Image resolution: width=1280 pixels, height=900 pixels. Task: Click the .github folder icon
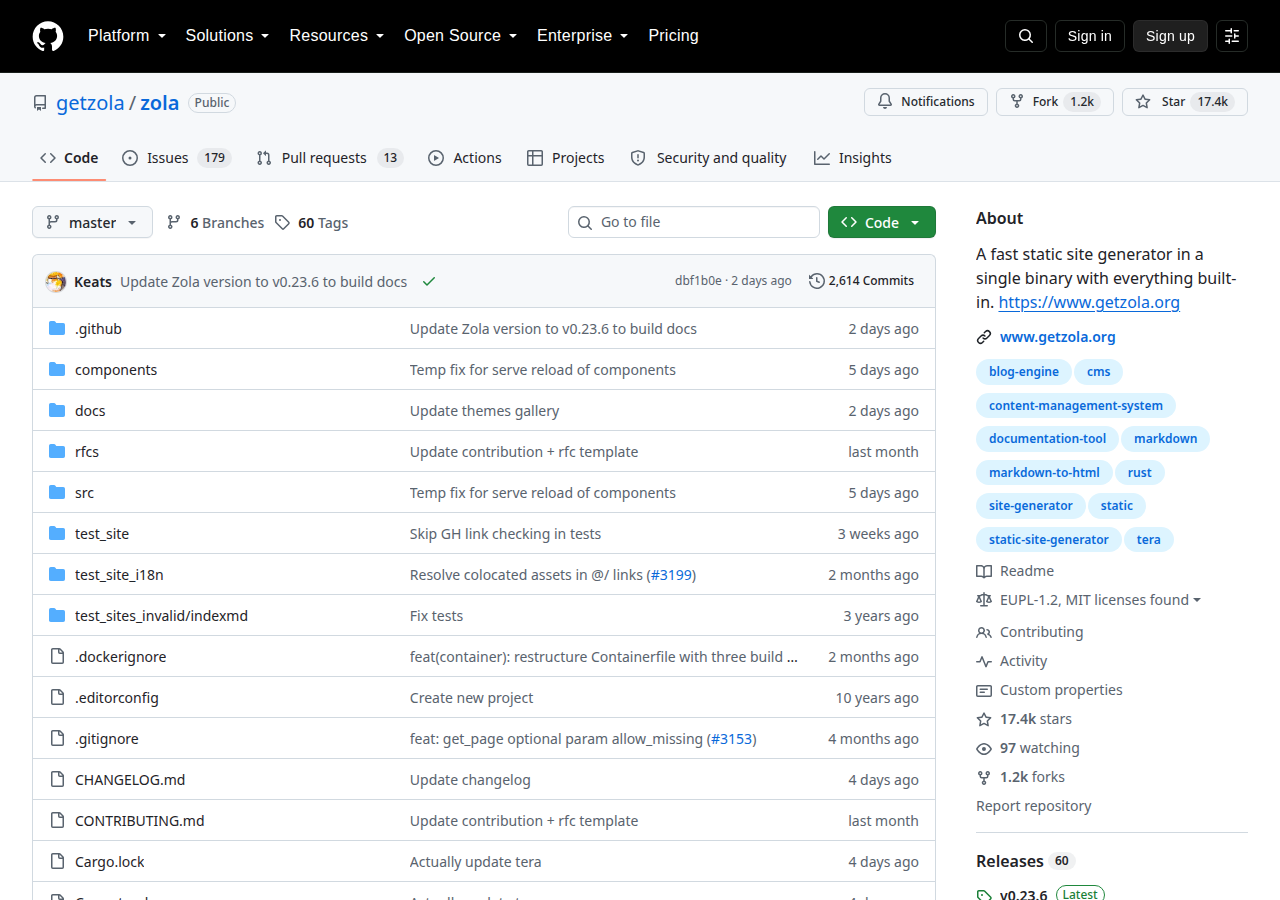tap(57, 329)
